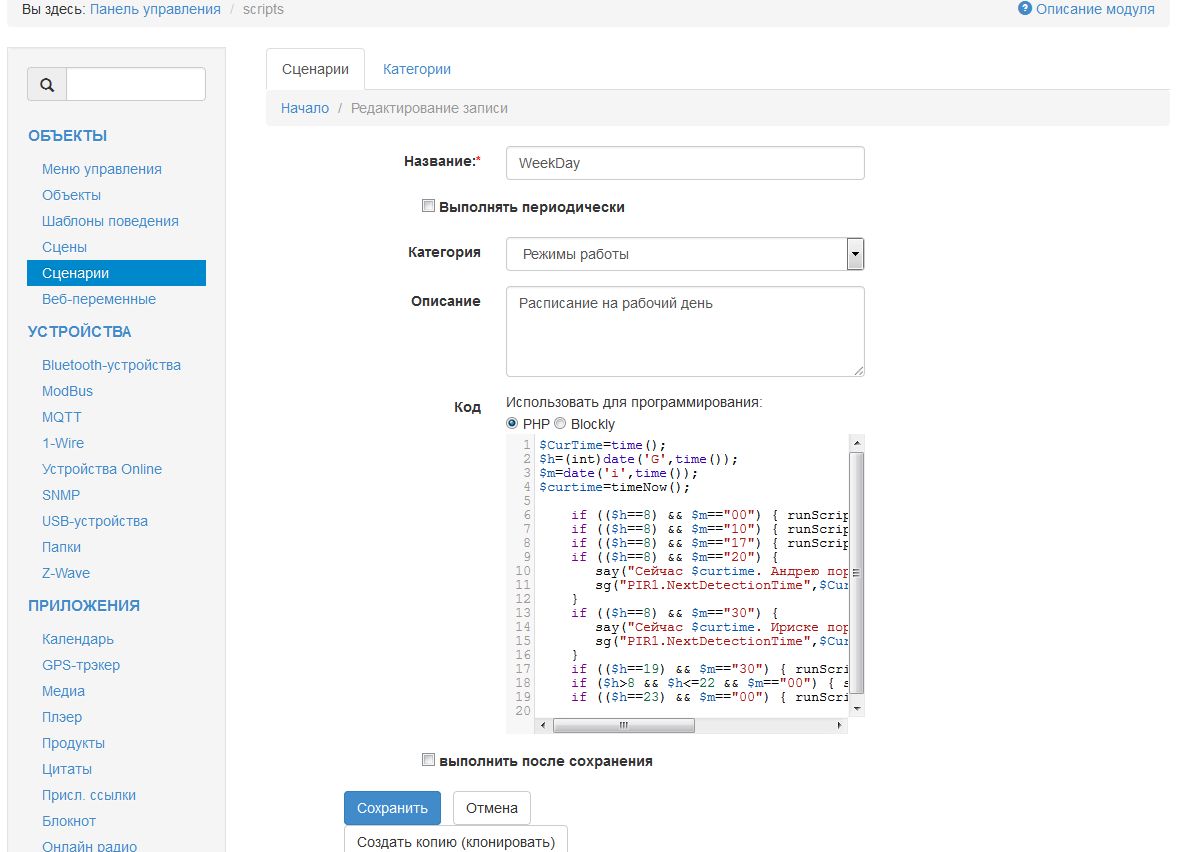Switch to the Категории tab

[x=416, y=69]
